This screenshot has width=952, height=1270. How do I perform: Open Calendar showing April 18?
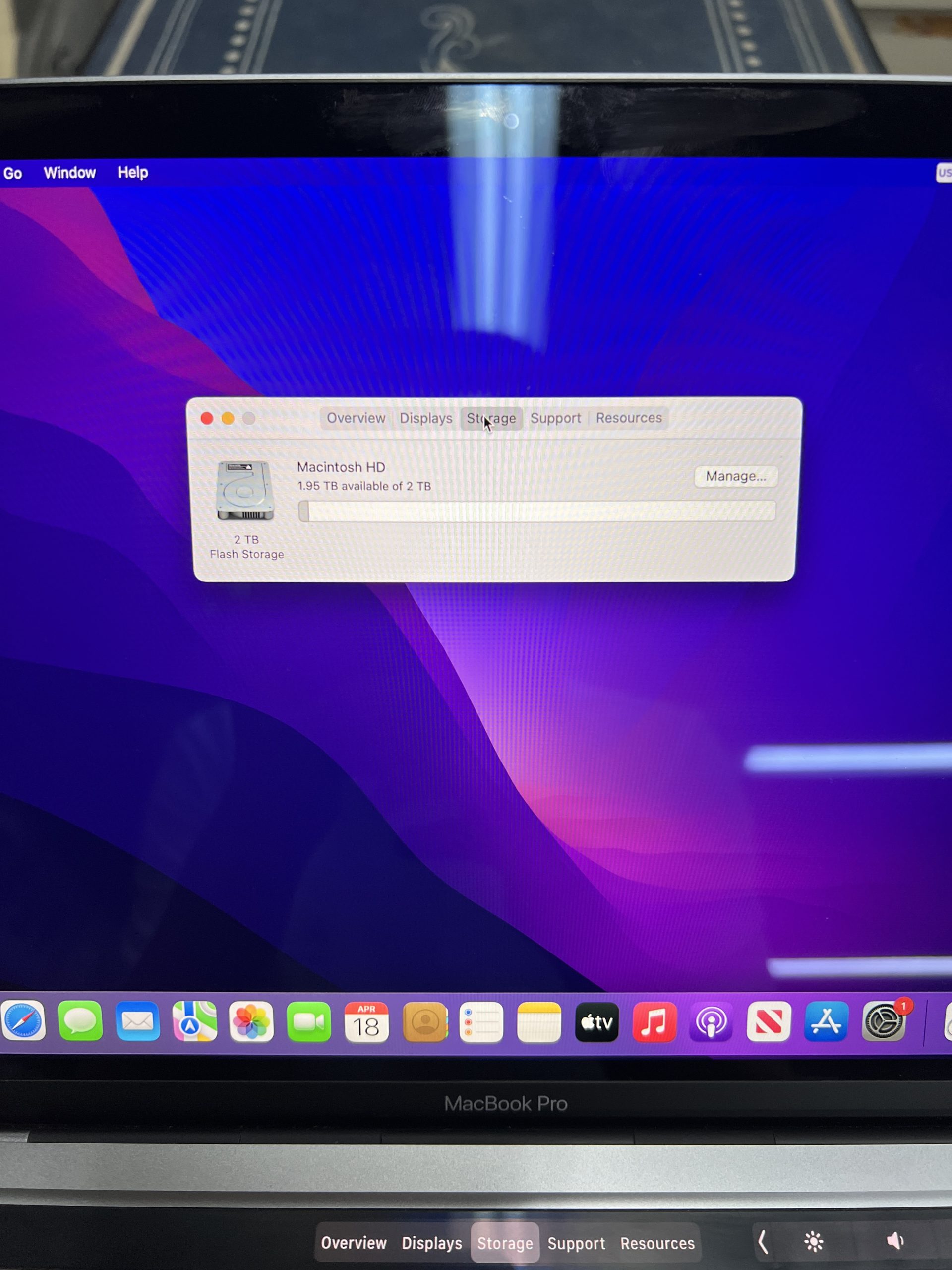(366, 1022)
